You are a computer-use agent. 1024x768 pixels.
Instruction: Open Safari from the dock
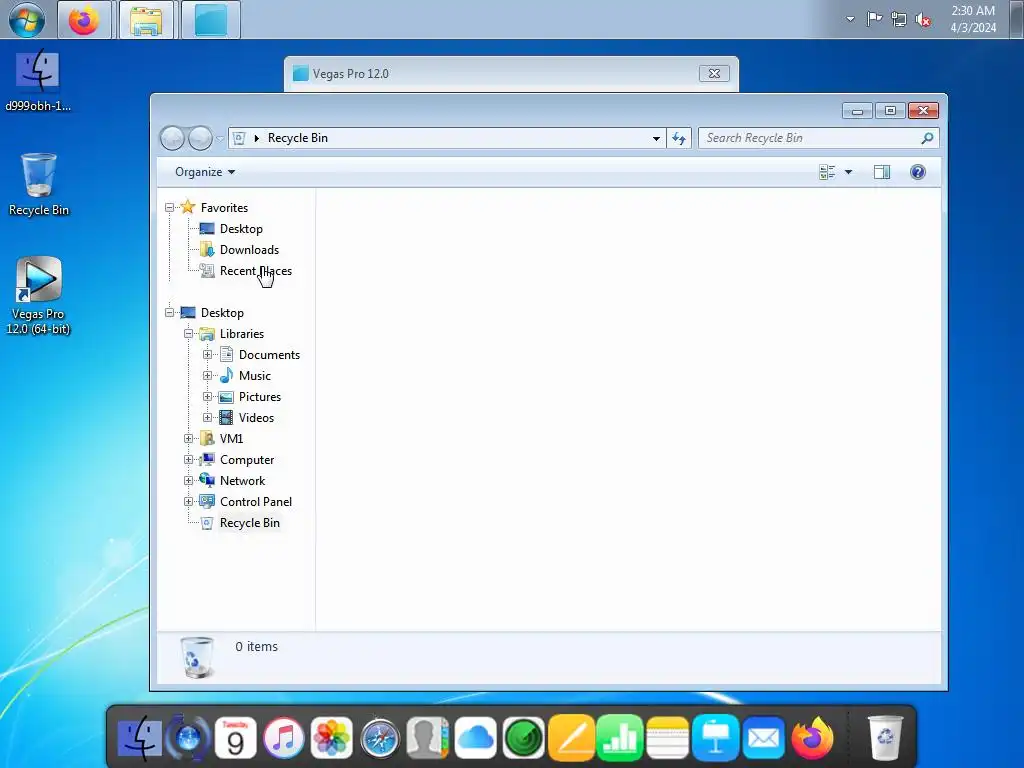coord(380,739)
